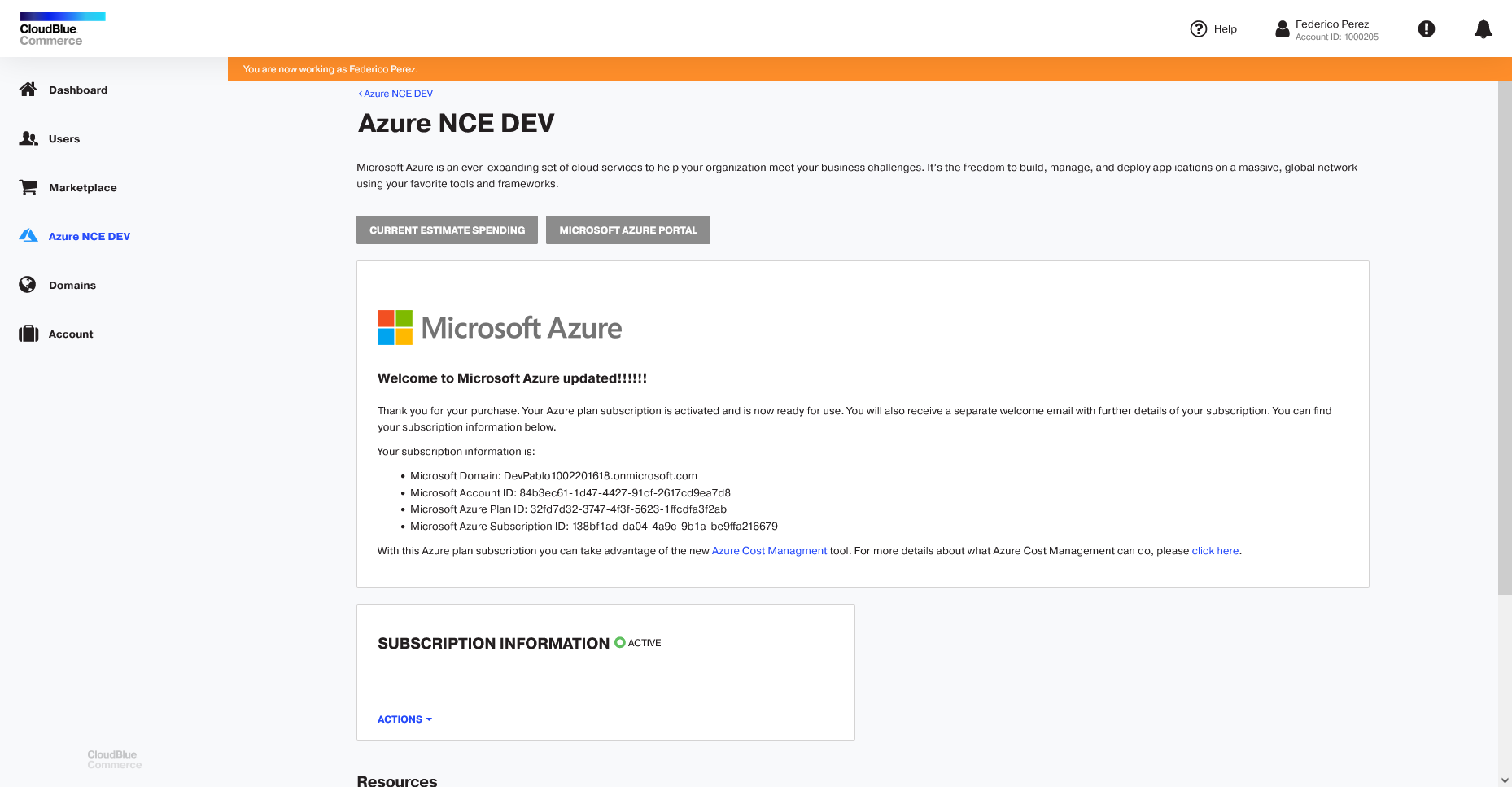
Task: Click the Users people icon
Action: [x=28, y=138]
